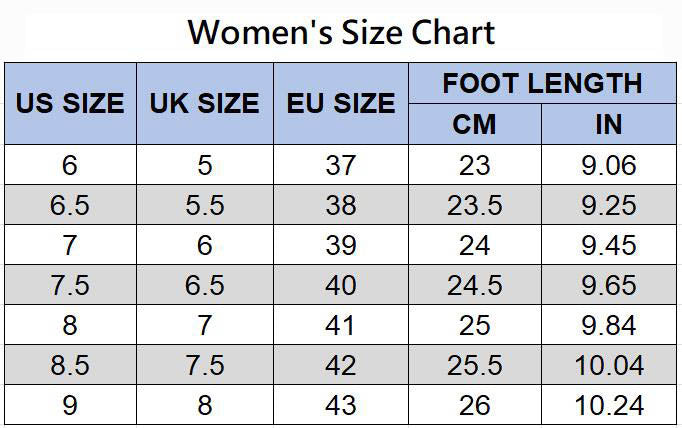Click the 9.45 inches cell
This screenshot has width=682, height=428.
pos(609,245)
